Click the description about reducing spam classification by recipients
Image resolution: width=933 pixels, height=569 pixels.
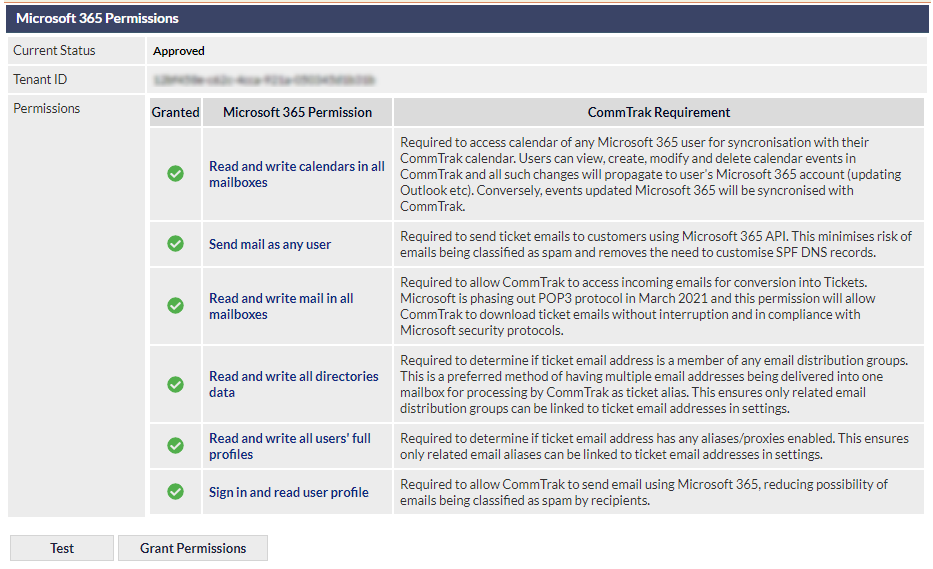[x=644, y=492]
